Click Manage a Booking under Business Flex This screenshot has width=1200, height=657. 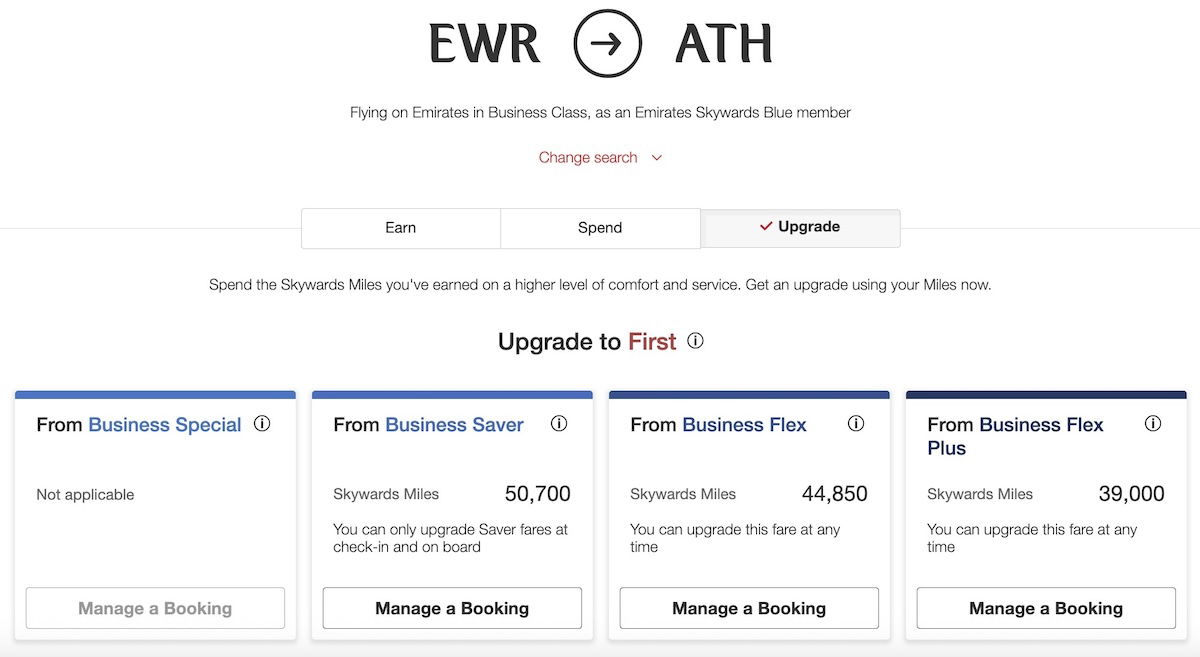click(x=749, y=608)
